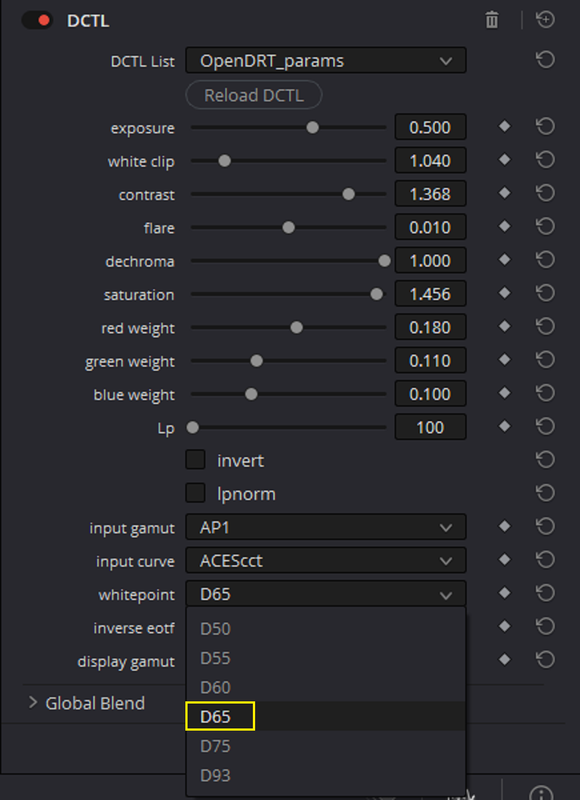The height and width of the screenshot is (800, 580).
Task: Adjust the exposure slider handle
Action: pos(312,127)
